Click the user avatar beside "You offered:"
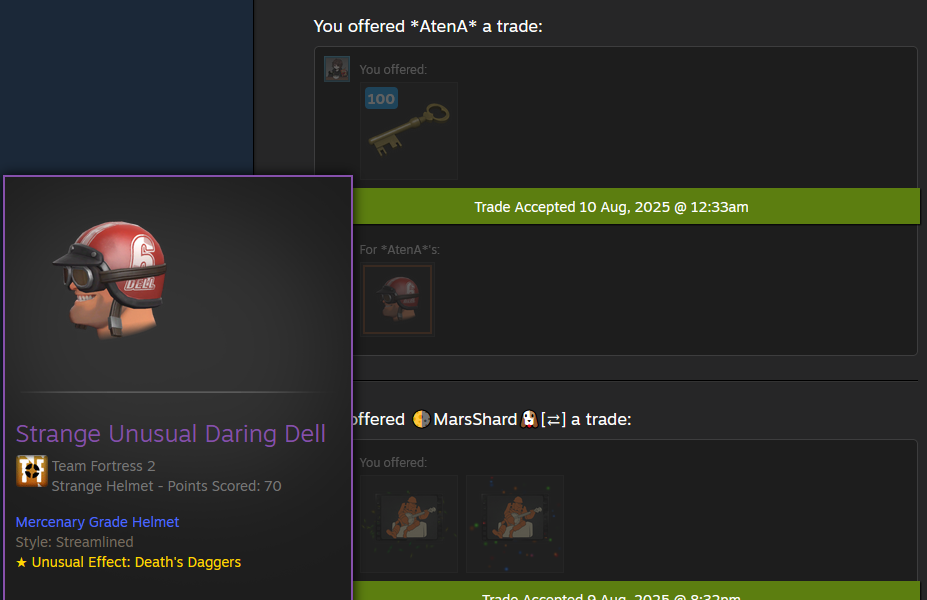Viewport: 927px width, 600px height. pos(337,69)
